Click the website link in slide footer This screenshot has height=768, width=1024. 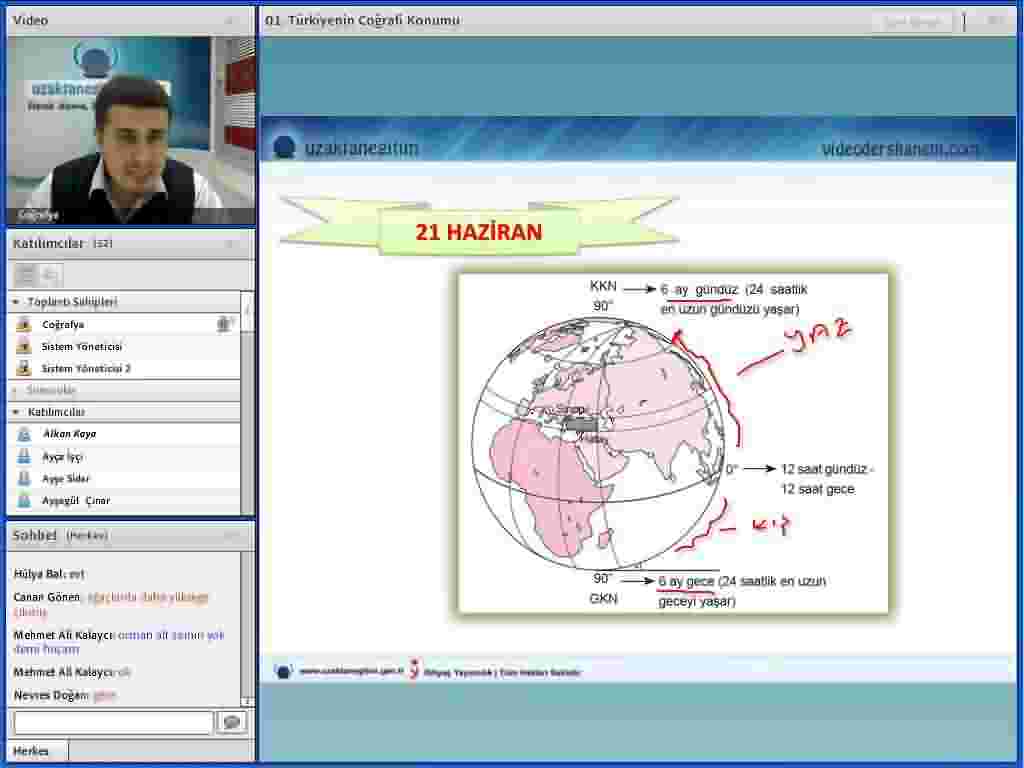[351, 671]
